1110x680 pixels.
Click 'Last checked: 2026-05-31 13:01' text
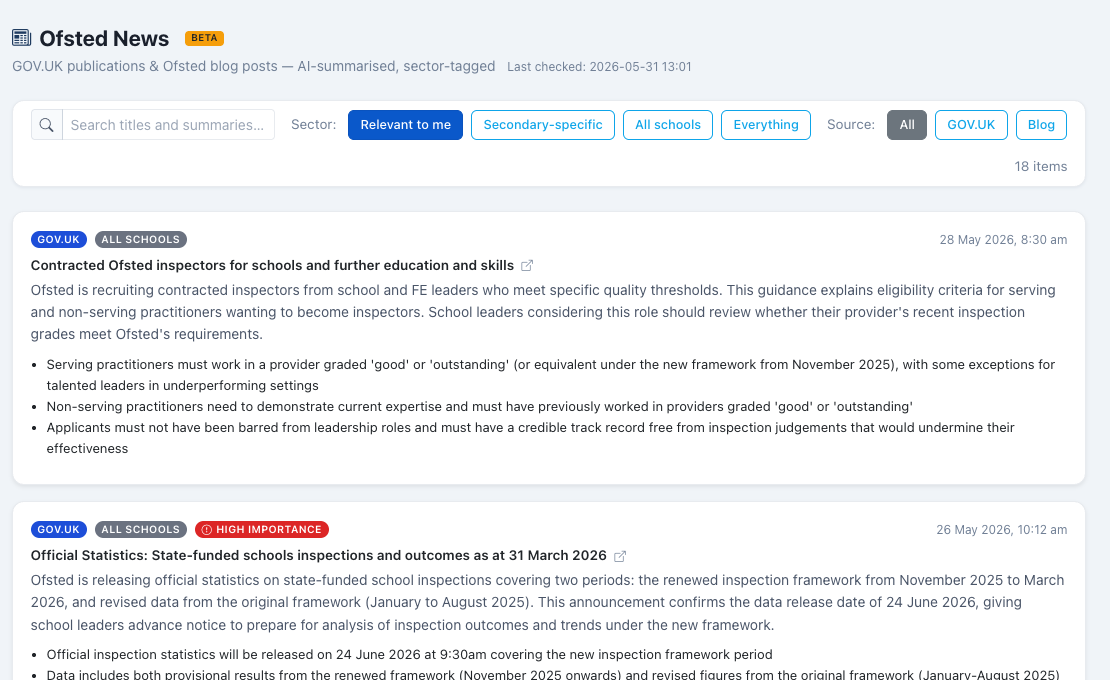coord(599,67)
